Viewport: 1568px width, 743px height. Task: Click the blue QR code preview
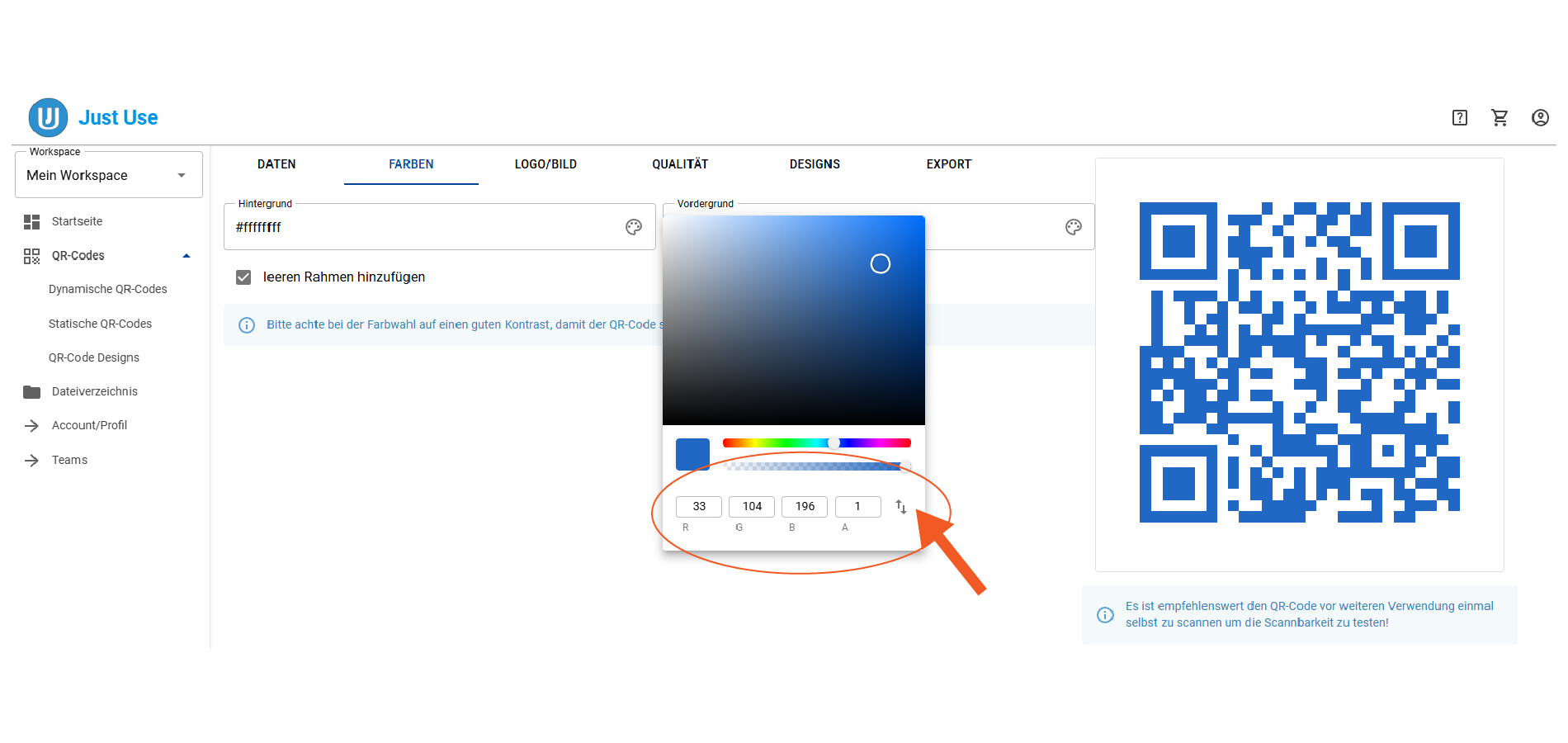(x=1300, y=362)
